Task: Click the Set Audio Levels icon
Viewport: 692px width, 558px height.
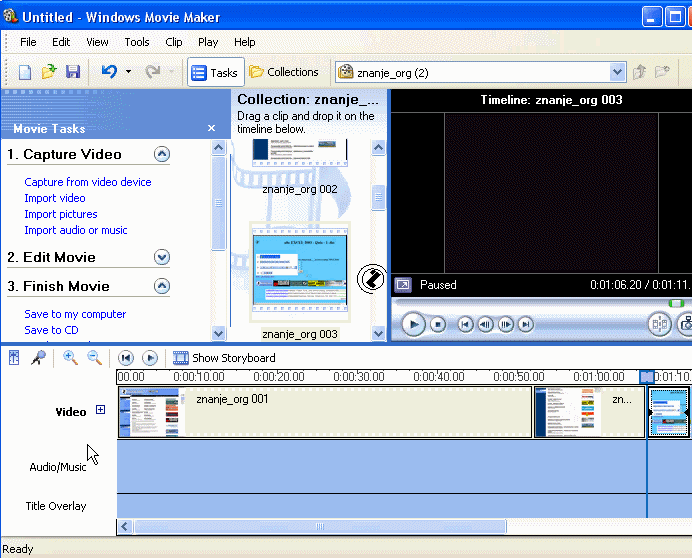Action: [x=14, y=358]
